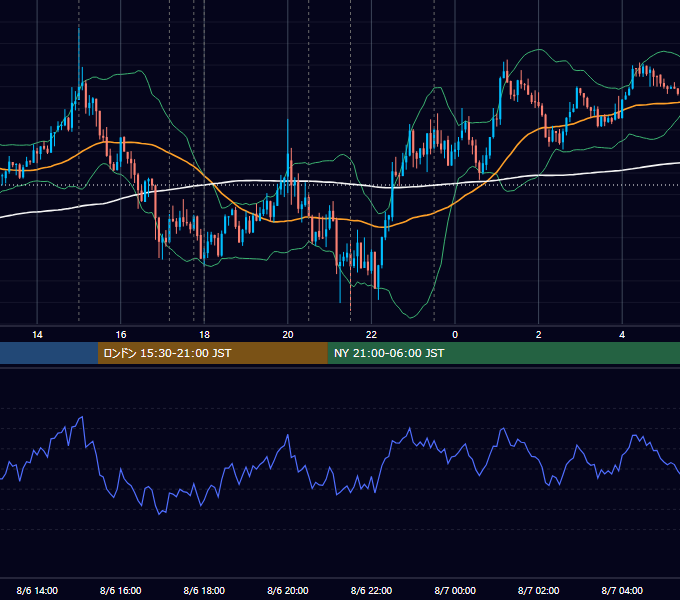Select the 20 hour axis label

[288, 335]
